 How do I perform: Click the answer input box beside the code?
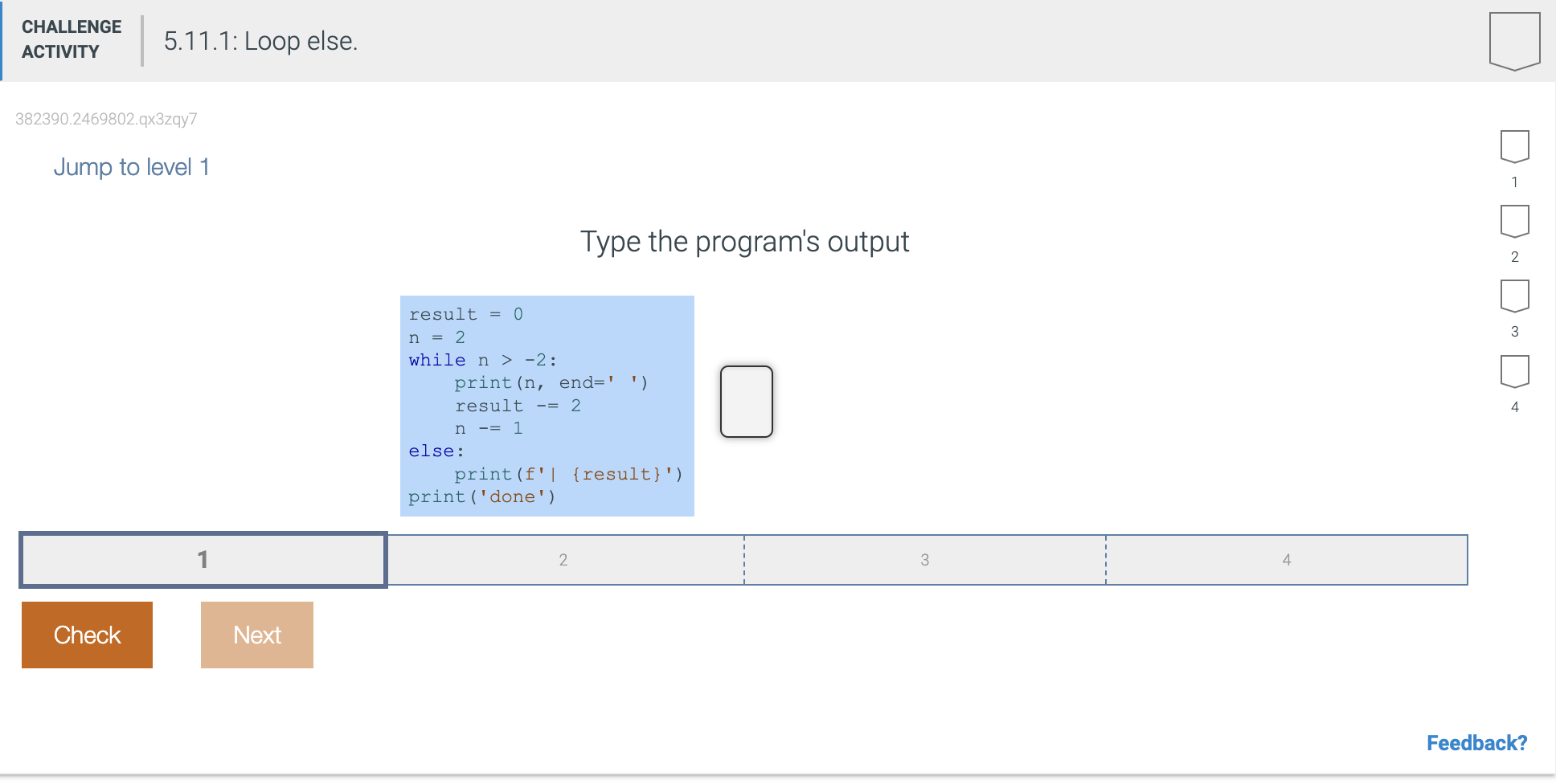click(746, 401)
